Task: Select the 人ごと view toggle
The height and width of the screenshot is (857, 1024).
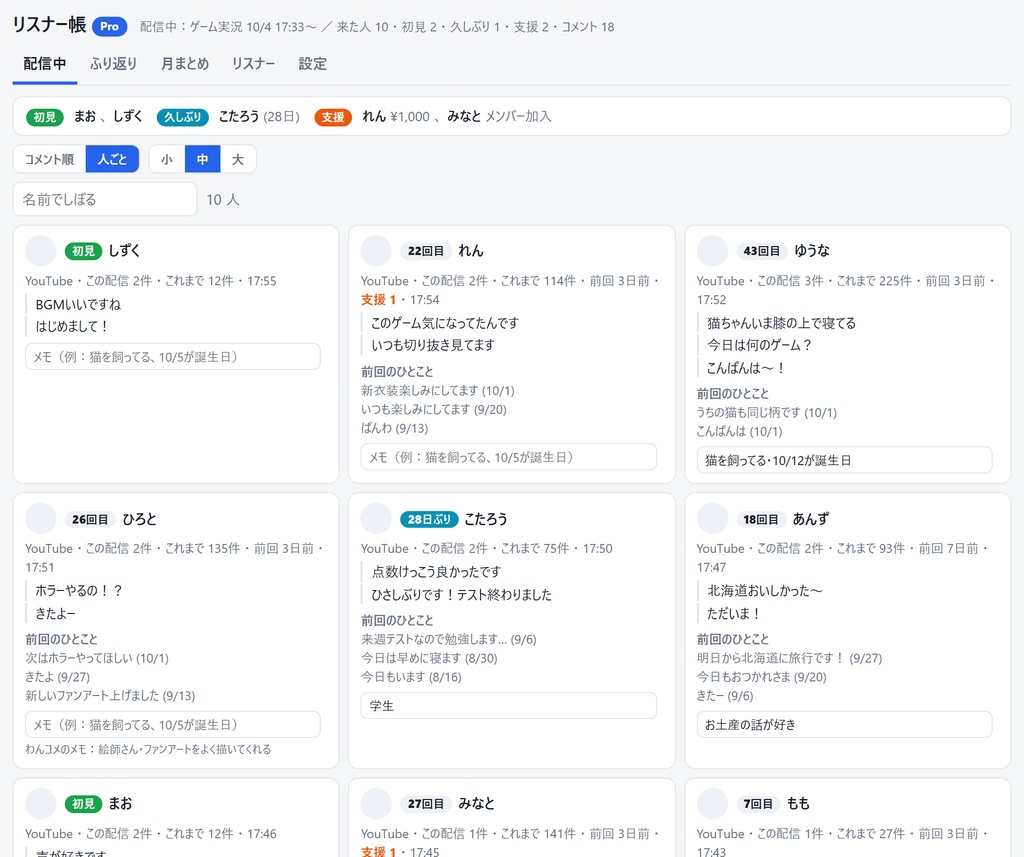Action: pyautogui.click(x=112, y=159)
